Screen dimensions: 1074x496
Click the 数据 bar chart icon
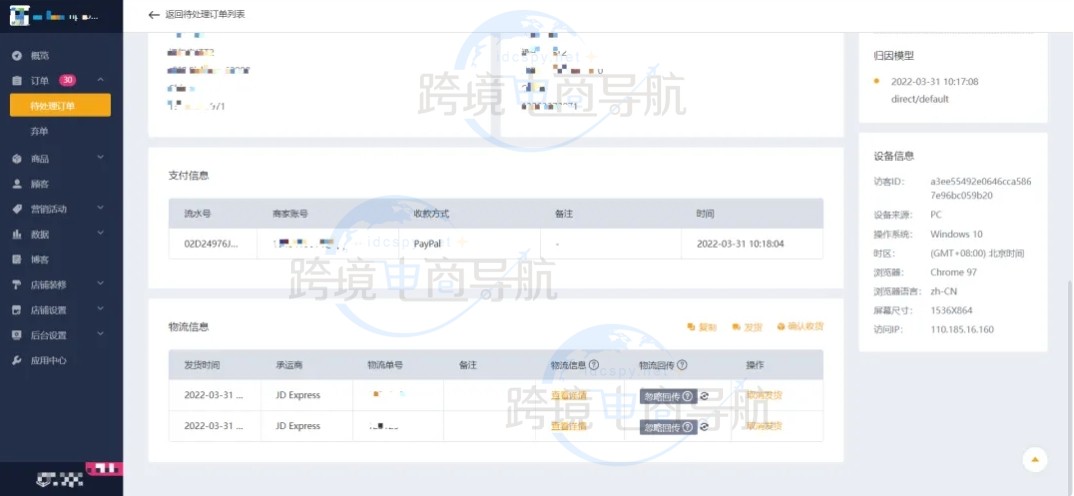tap(17, 234)
